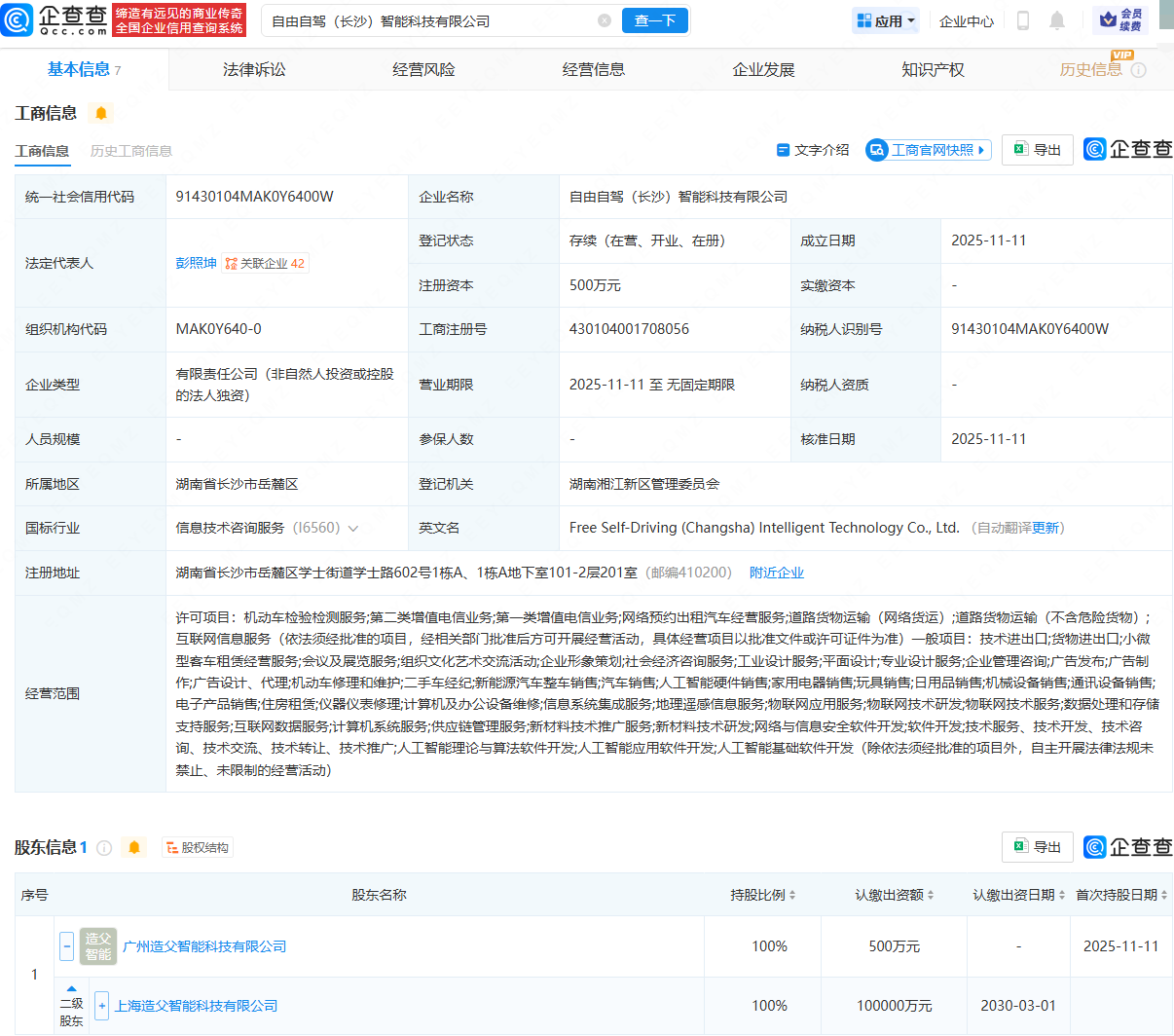Switch to 法律诉讼 tab
This screenshot has width=1174, height=1036.
pyautogui.click(x=254, y=69)
